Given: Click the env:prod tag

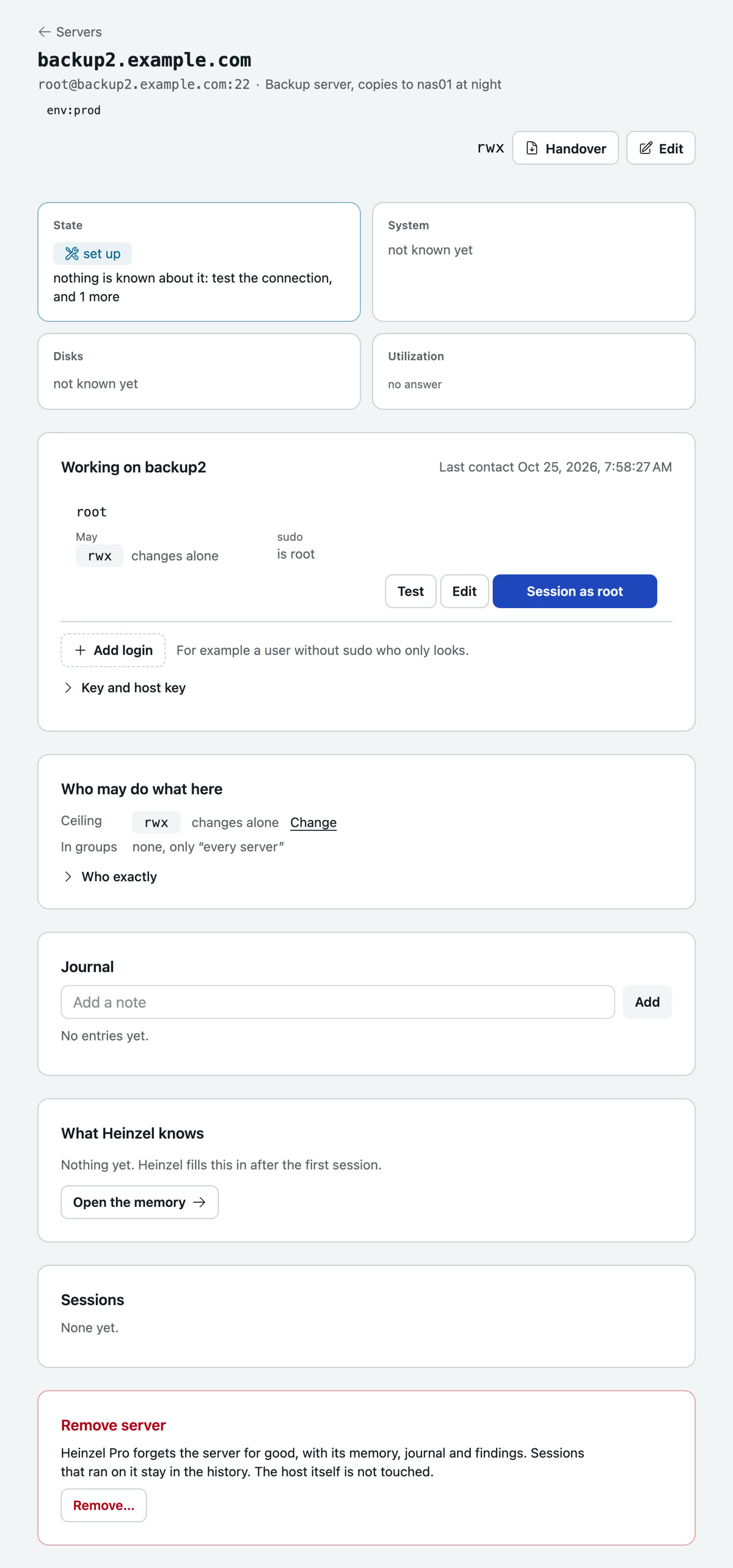Looking at the screenshot, I should pyautogui.click(x=73, y=110).
